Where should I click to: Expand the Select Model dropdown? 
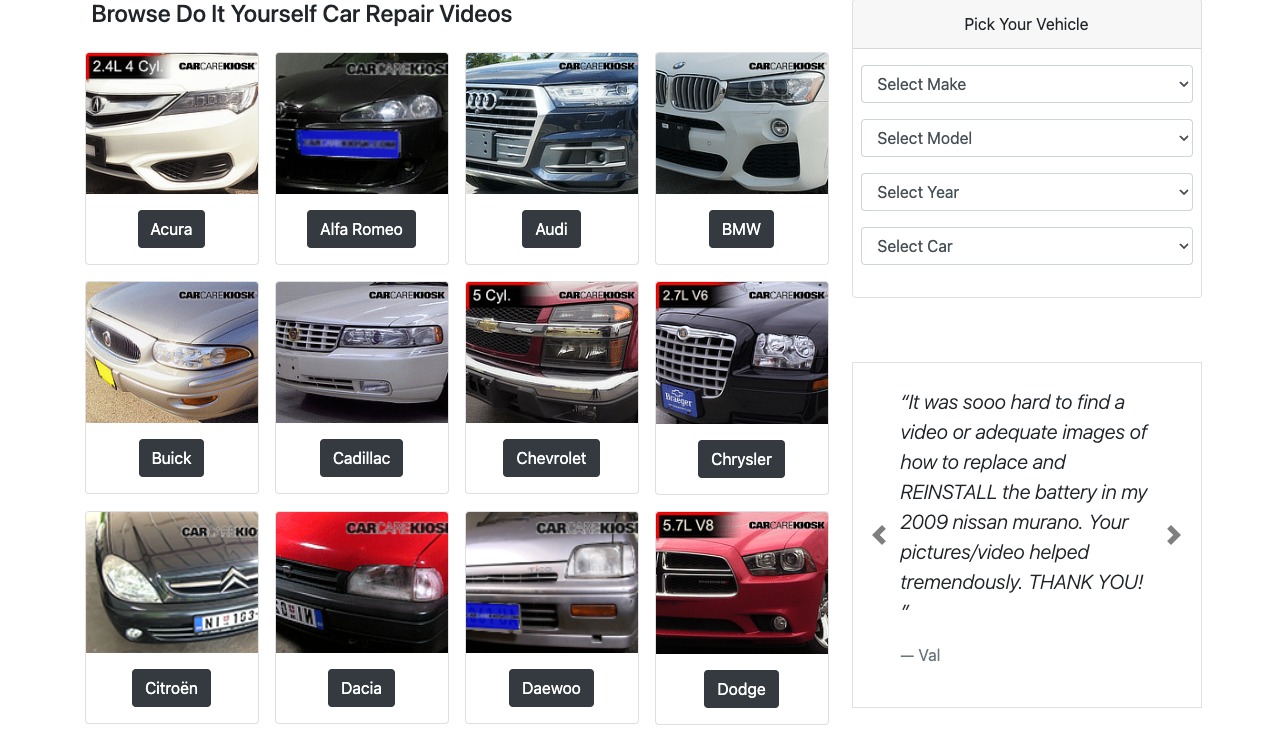(x=1026, y=138)
